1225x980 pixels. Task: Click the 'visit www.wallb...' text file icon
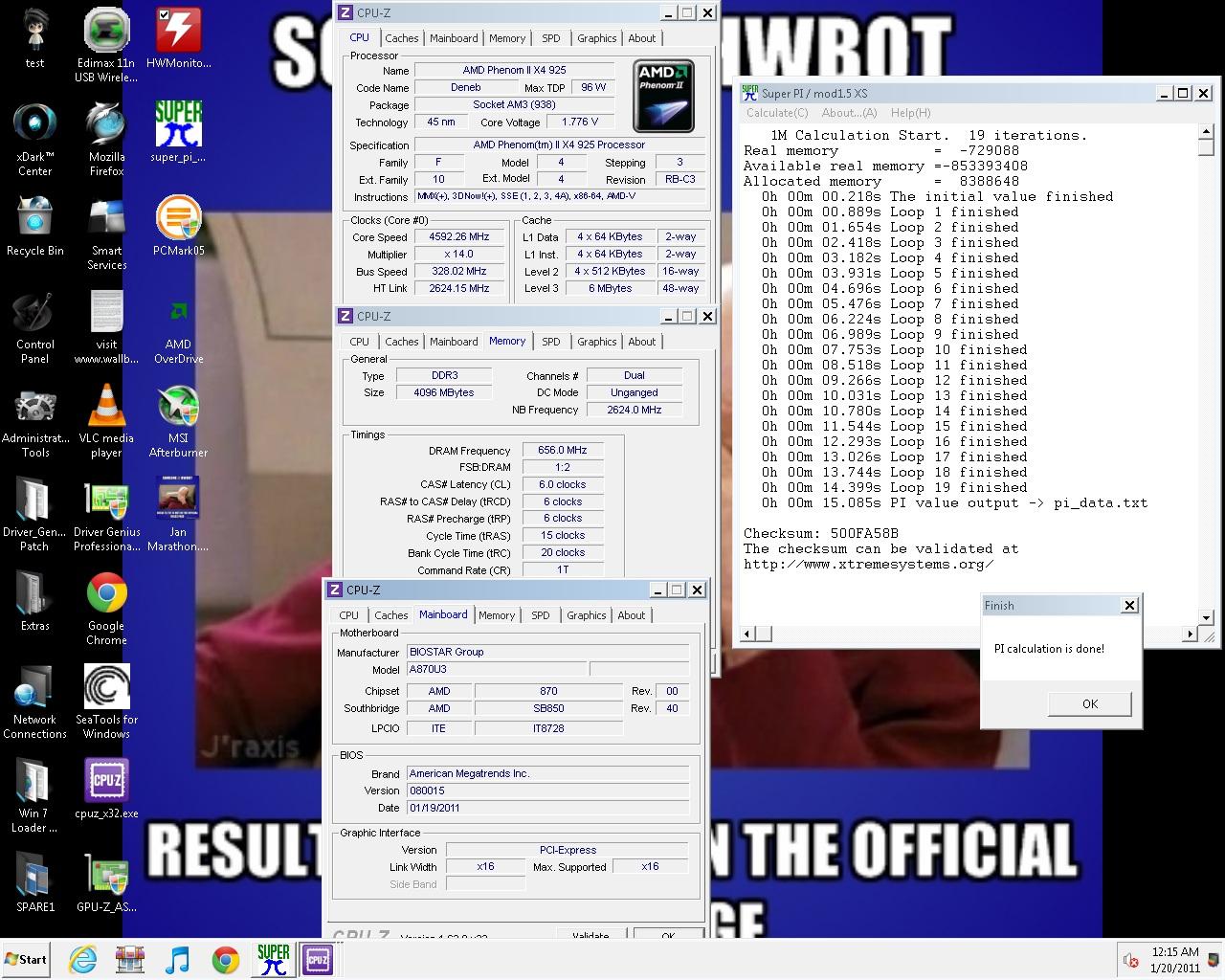tap(106, 327)
